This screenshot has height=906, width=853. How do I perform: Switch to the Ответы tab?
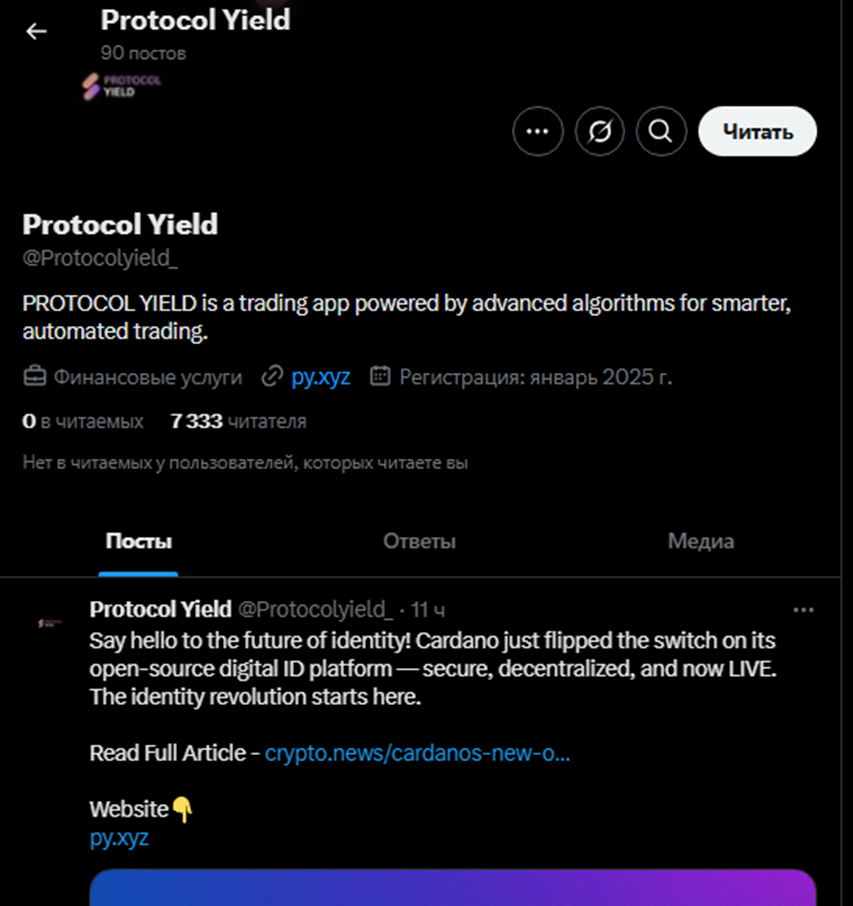click(x=419, y=542)
